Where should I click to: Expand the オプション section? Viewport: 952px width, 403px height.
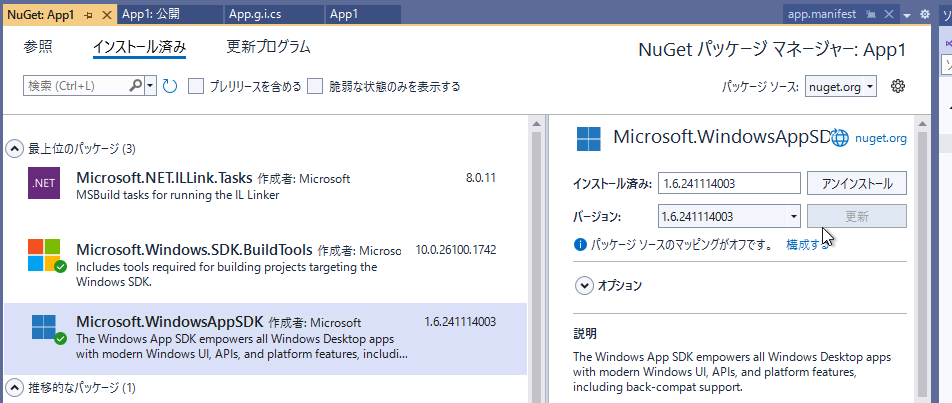[584, 285]
